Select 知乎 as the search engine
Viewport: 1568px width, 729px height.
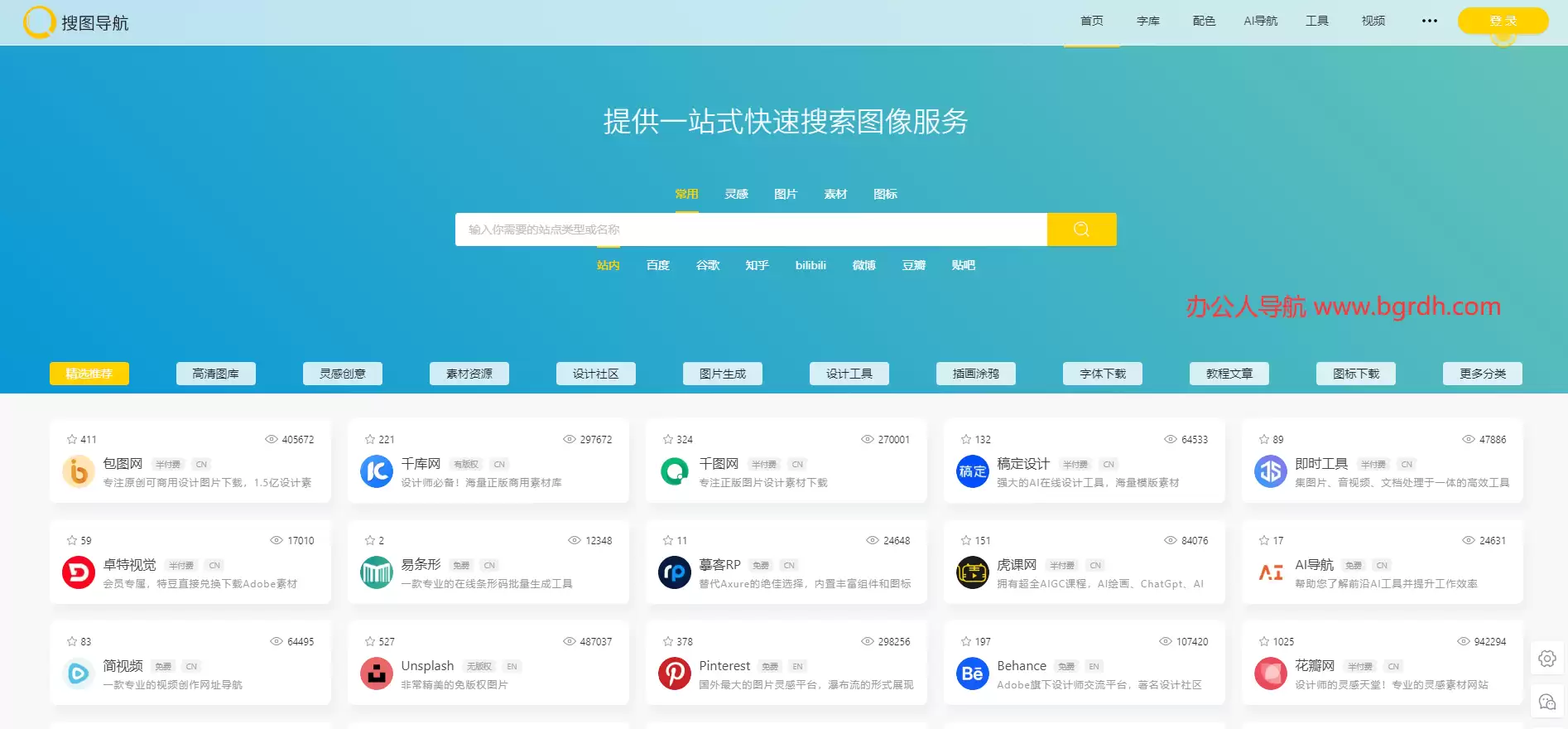757,265
